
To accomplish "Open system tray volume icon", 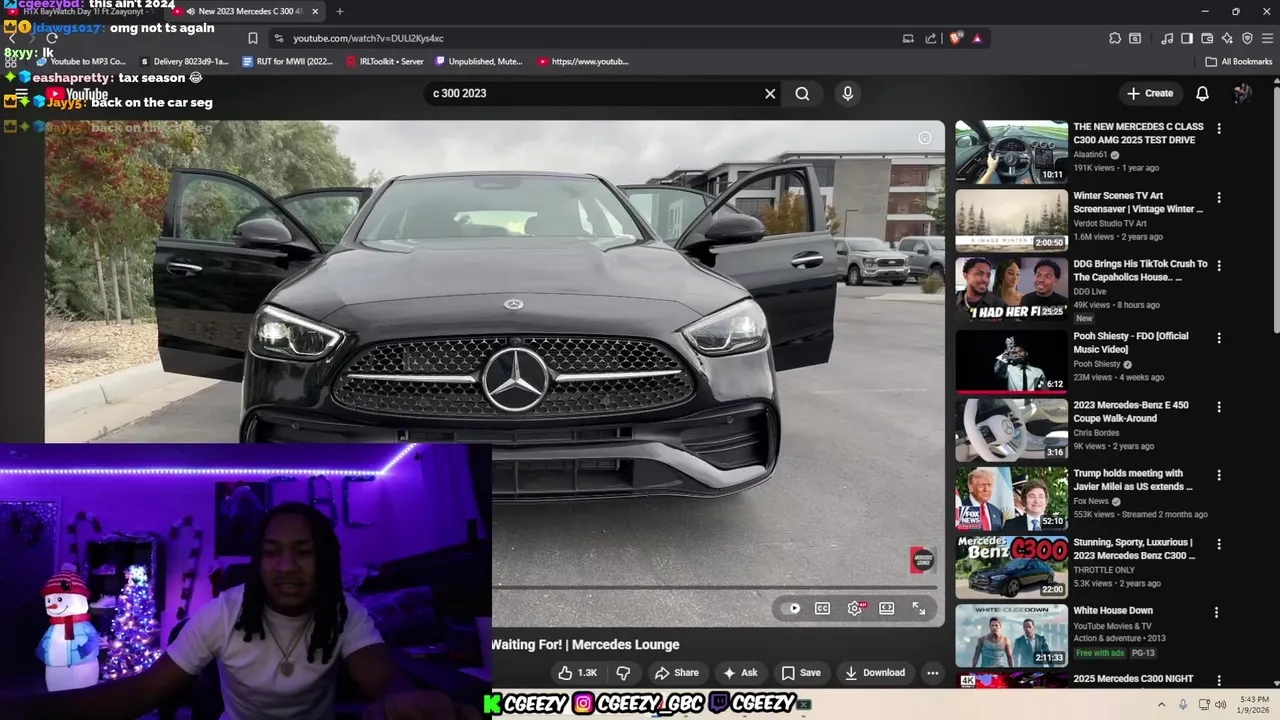I will click(x=1220, y=705).
